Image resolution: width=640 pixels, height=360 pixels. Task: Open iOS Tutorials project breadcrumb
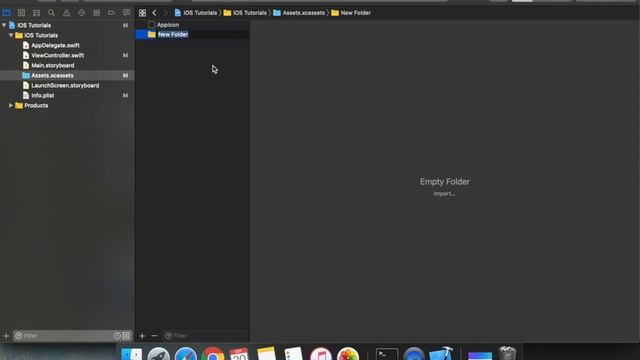196,13
